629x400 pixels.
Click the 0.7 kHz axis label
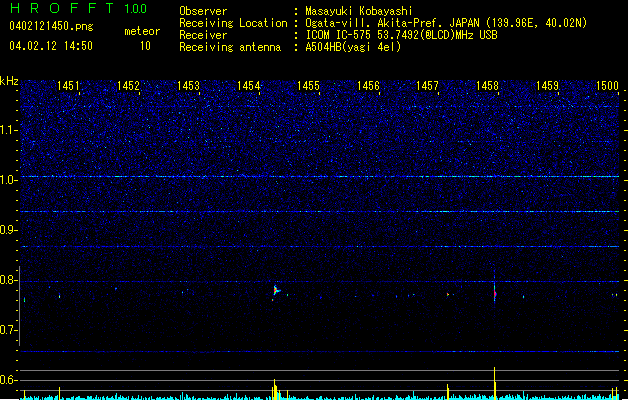tap(8, 330)
